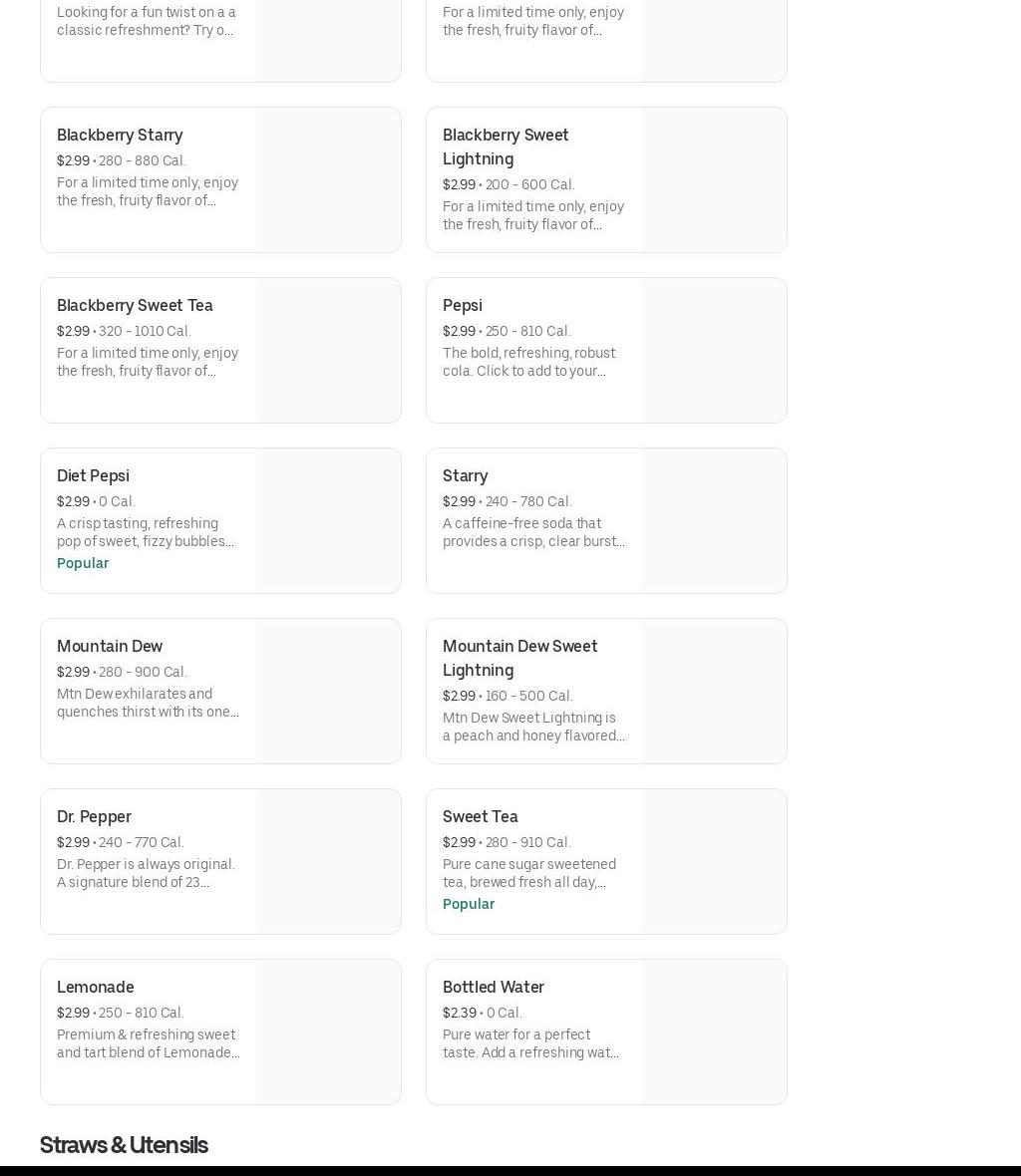
Task: Open the Dr. Pepper drink title
Action: click(94, 816)
